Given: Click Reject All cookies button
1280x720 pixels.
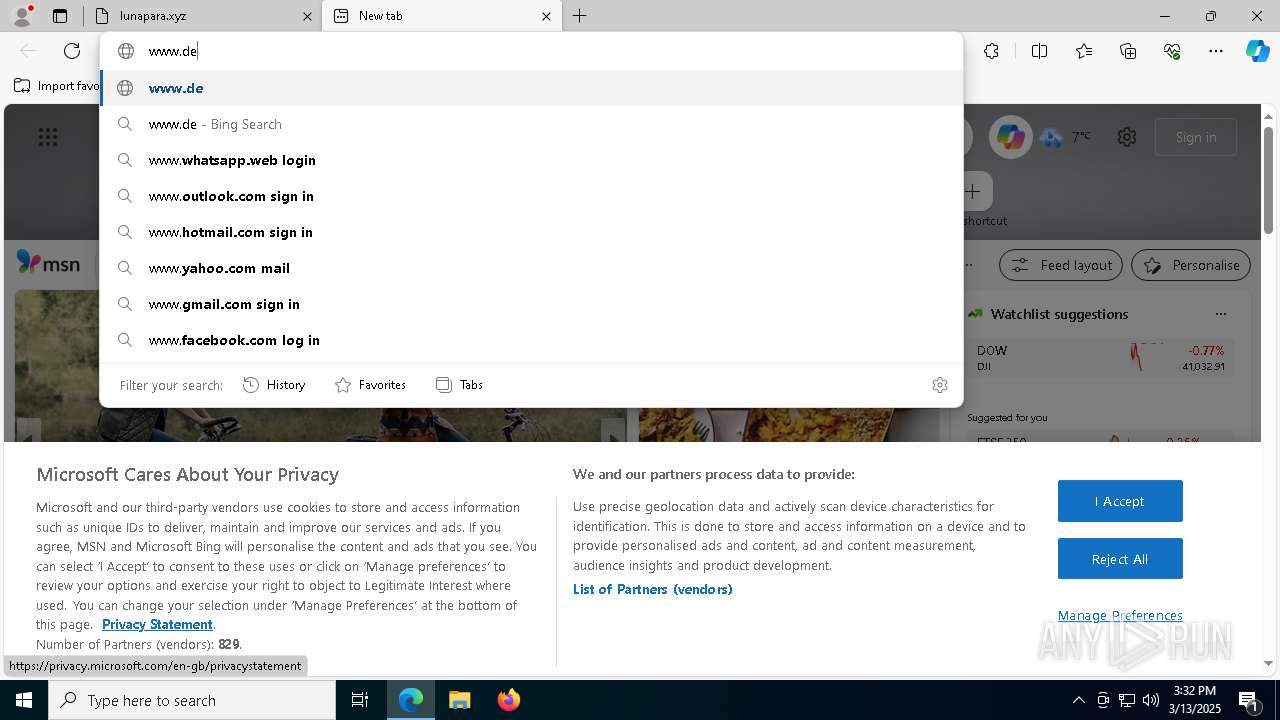Looking at the screenshot, I should (1120, 559).
